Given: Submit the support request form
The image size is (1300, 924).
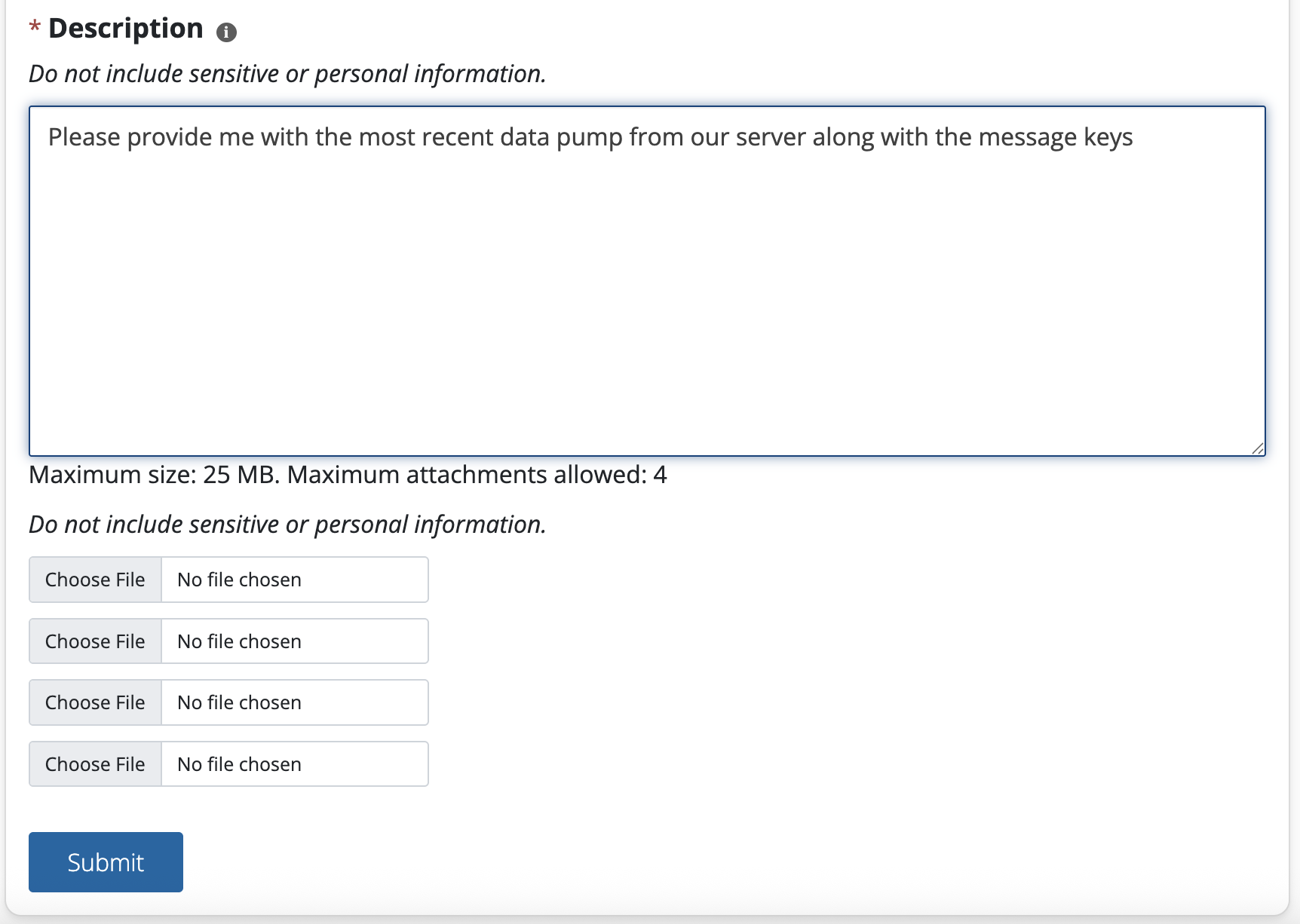Looking at the screenshot, I should pyautogui.click(x=105, y=861).
